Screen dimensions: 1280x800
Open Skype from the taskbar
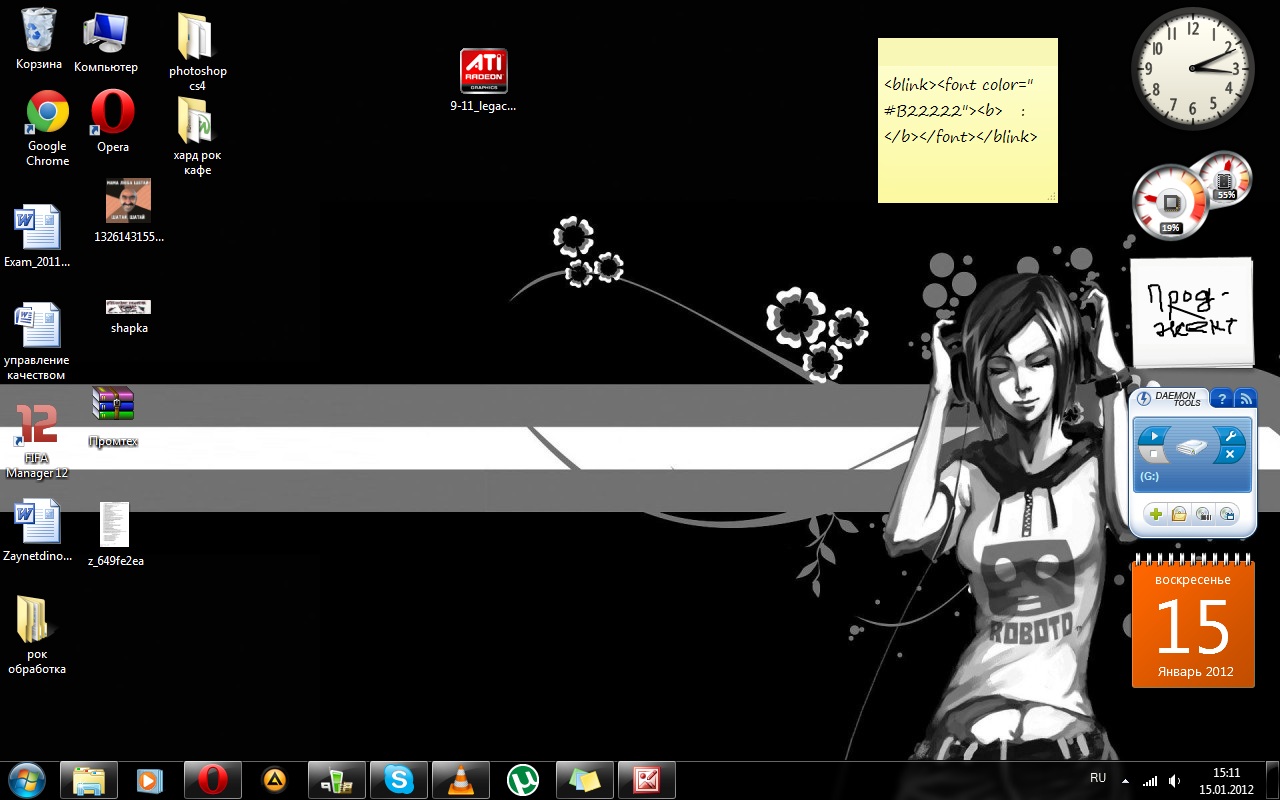[x=398, y=779]
